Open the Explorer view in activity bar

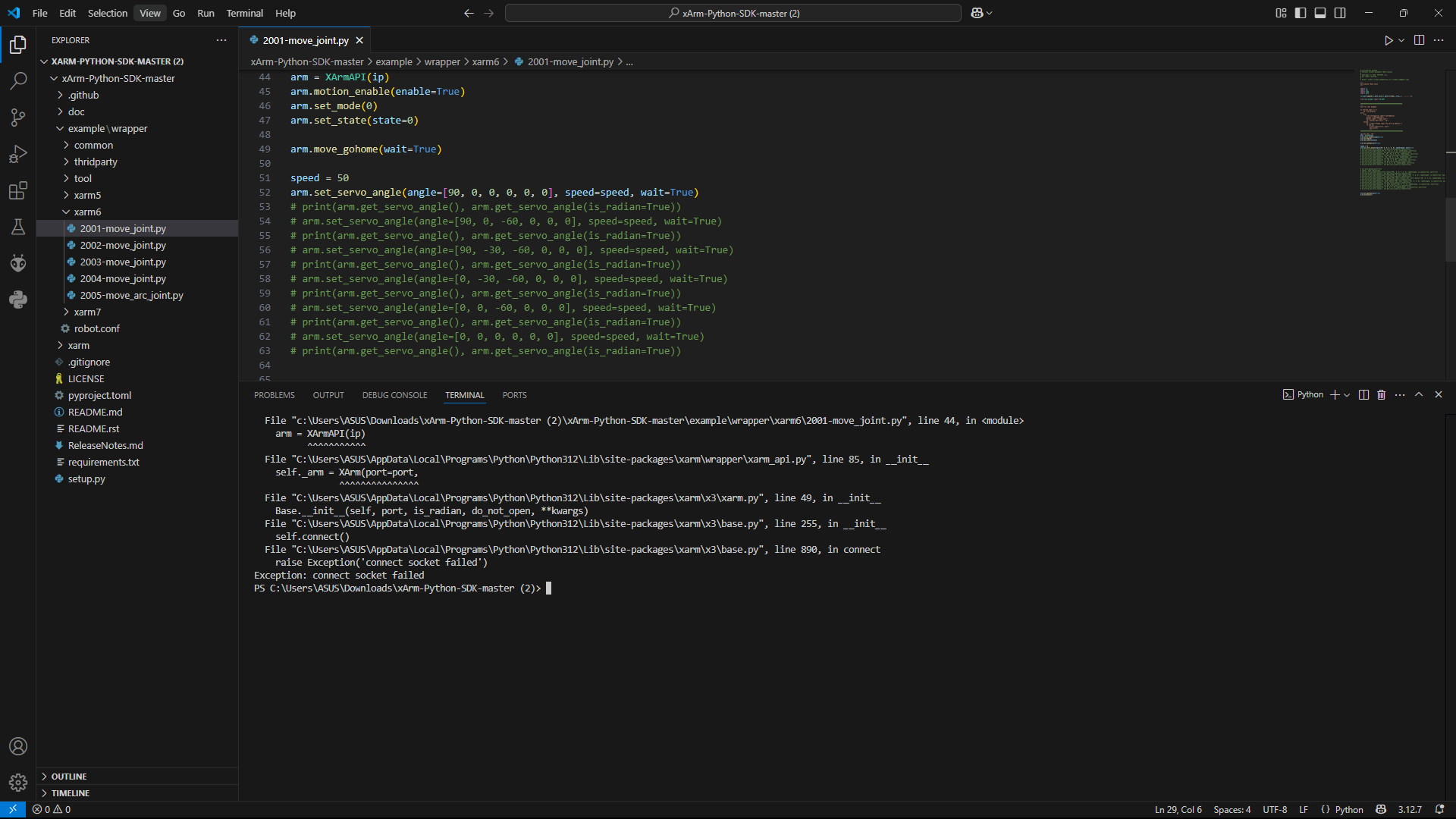tap(18, 45)
